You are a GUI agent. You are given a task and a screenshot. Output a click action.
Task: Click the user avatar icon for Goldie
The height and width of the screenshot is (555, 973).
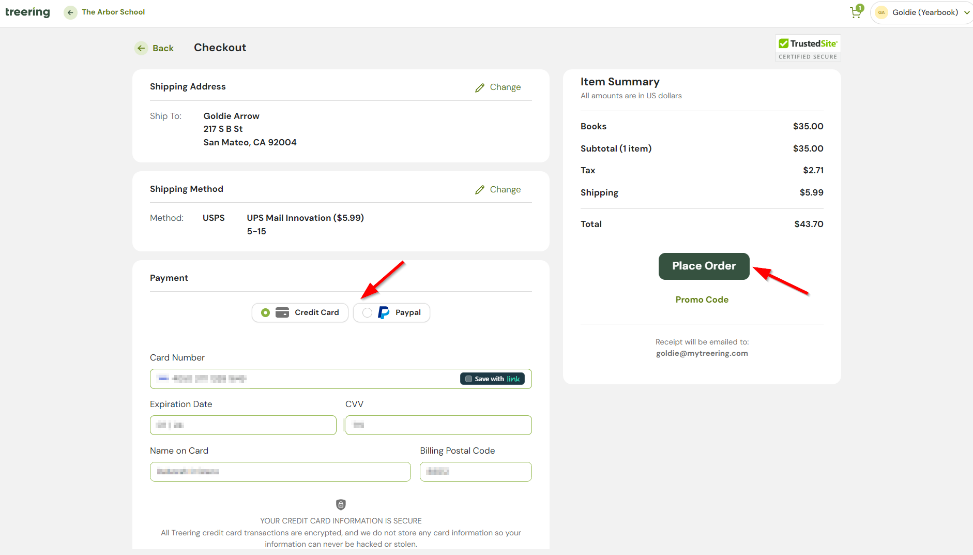pos(881,13)
